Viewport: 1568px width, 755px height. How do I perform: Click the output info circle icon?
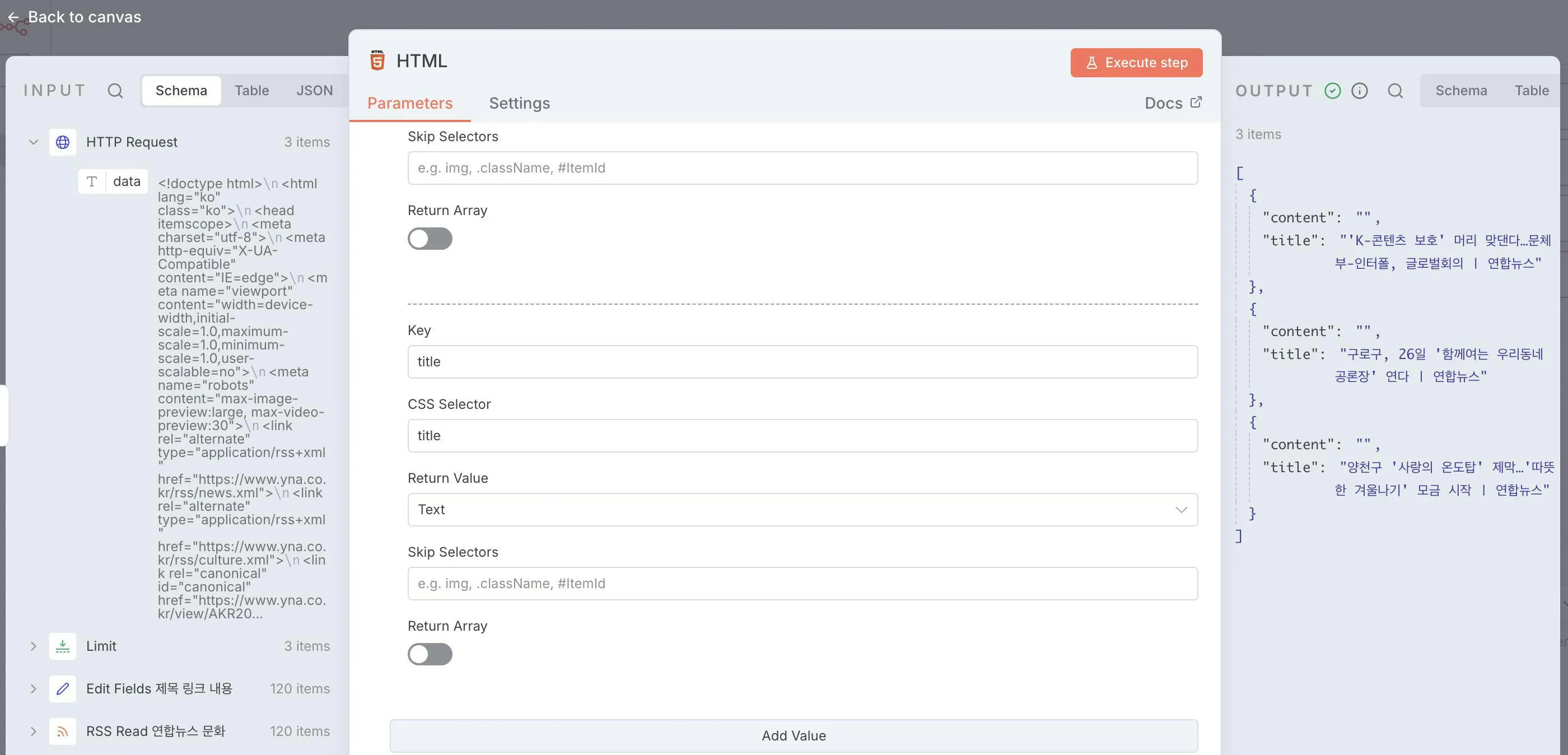1359,91
